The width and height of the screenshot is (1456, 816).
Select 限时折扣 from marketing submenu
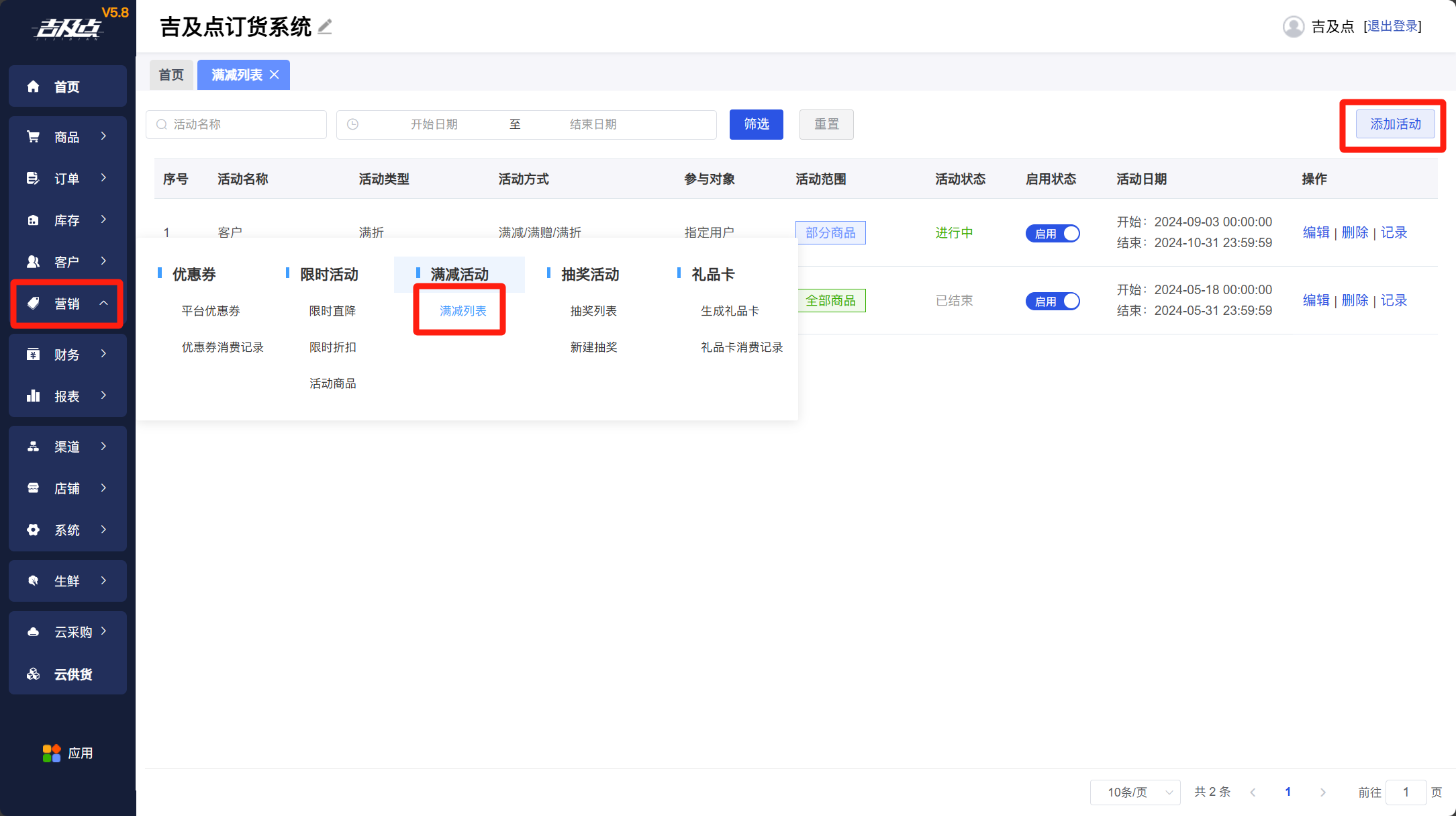coord(332,347)
